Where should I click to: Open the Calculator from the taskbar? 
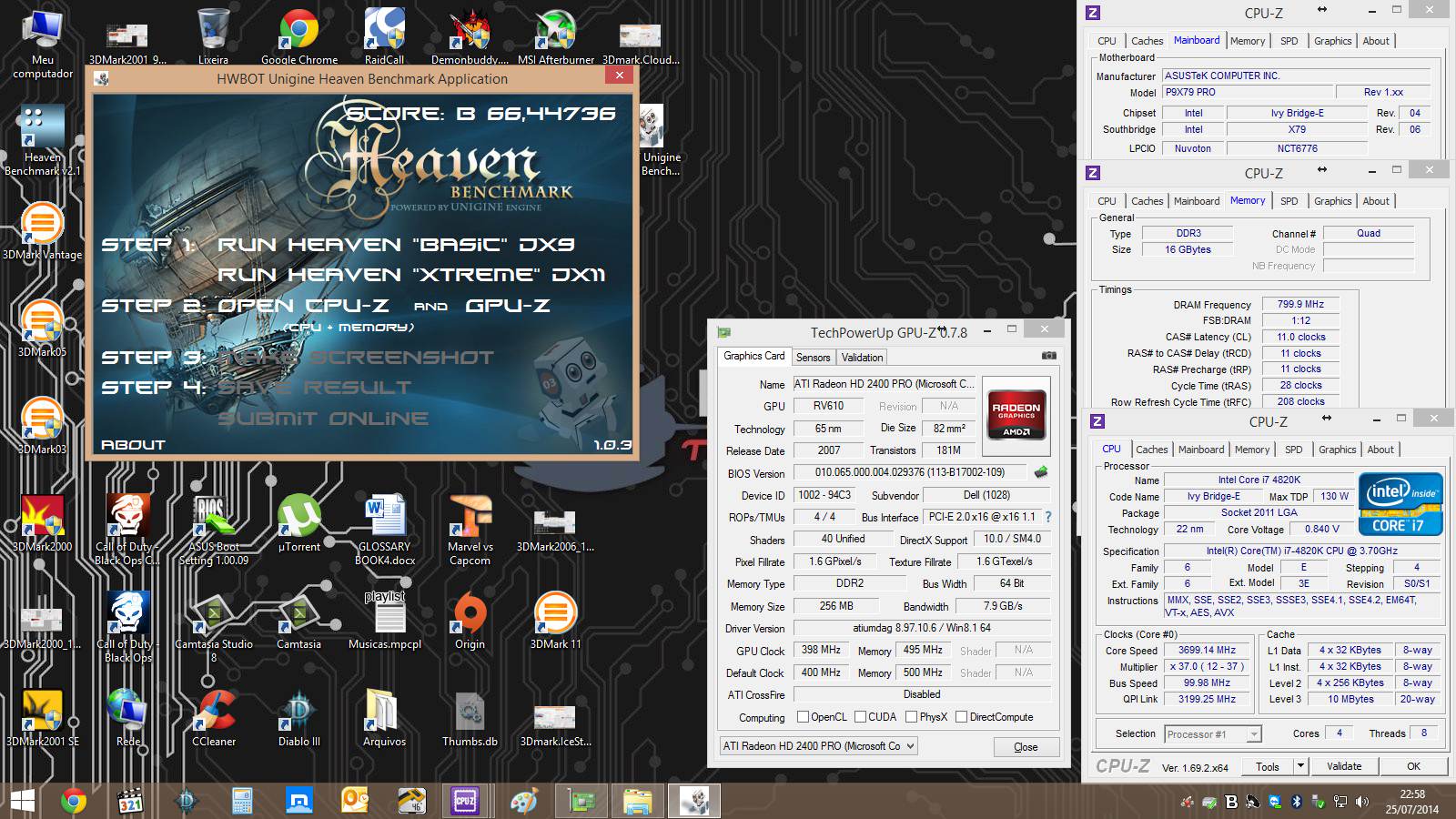242,801
